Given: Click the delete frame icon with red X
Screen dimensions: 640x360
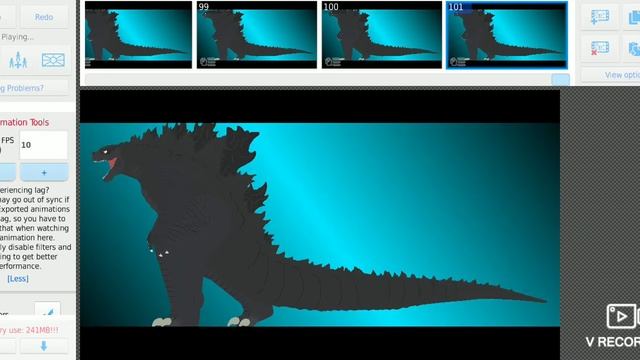Looking at the screenshot, I should [x=600, y=49].
